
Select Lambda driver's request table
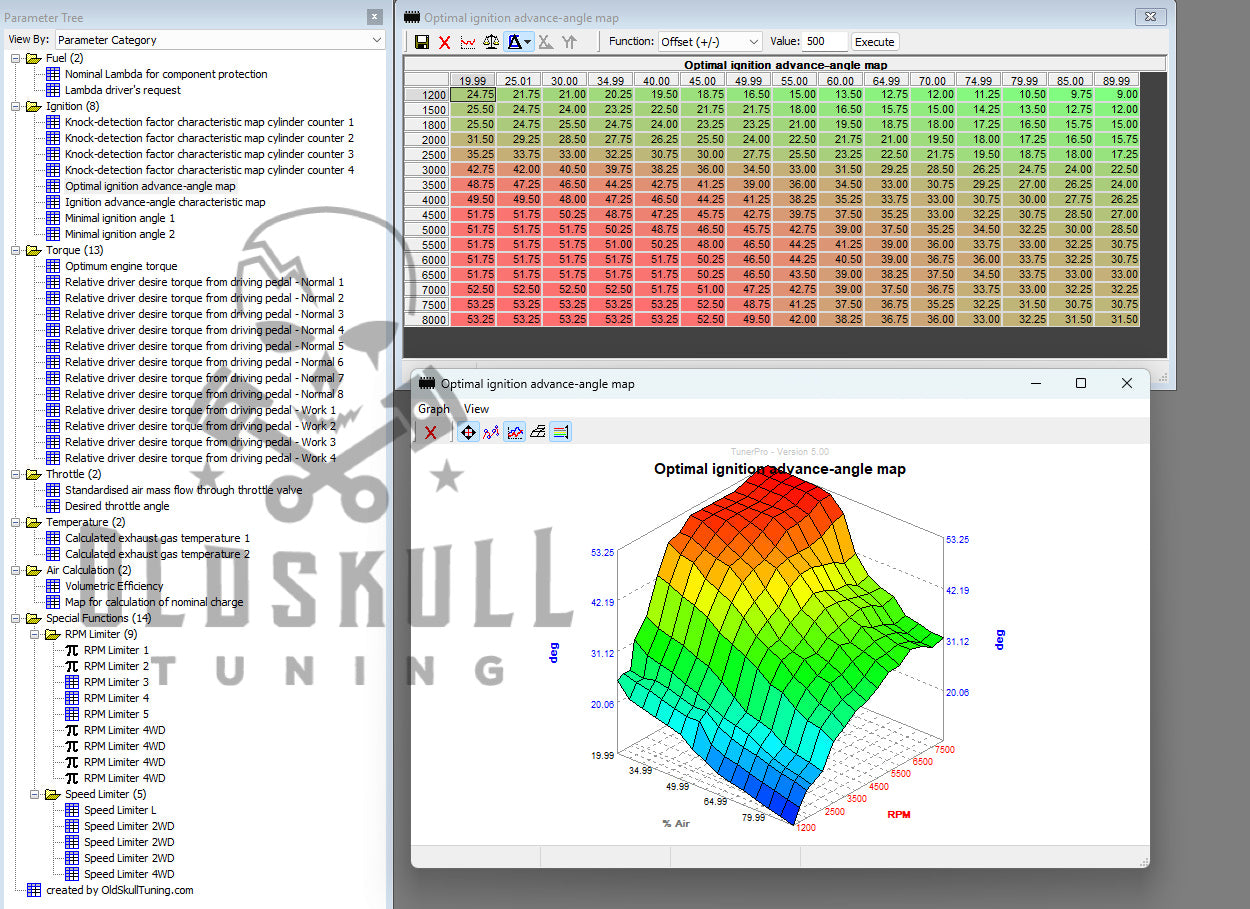[x=123, y=90]
